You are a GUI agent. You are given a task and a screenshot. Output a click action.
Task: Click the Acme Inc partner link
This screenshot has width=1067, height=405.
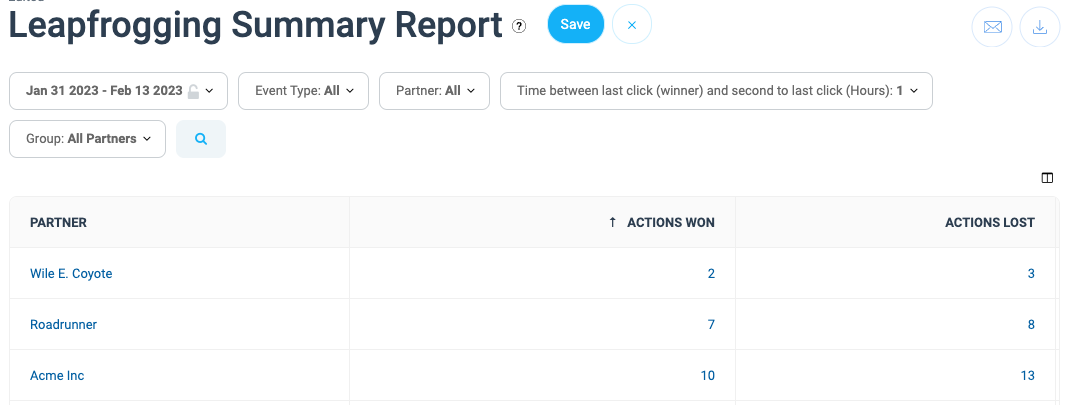[x=57, y=376]
